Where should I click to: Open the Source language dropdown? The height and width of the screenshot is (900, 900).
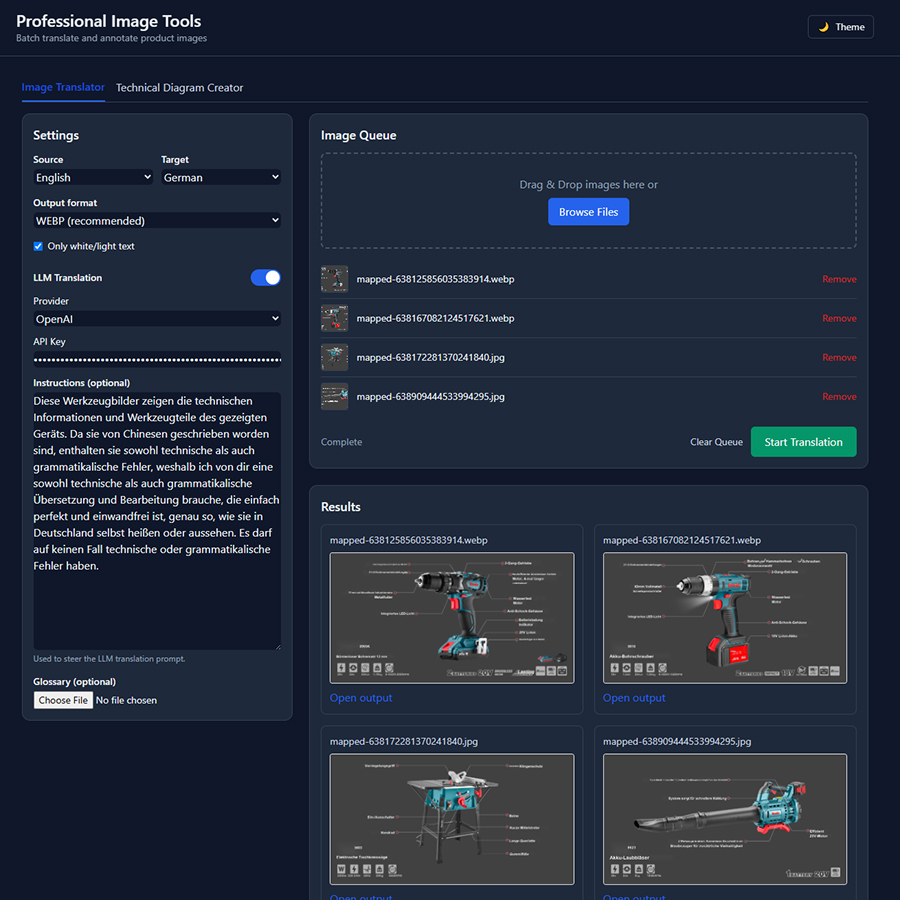tap(92, 176)
